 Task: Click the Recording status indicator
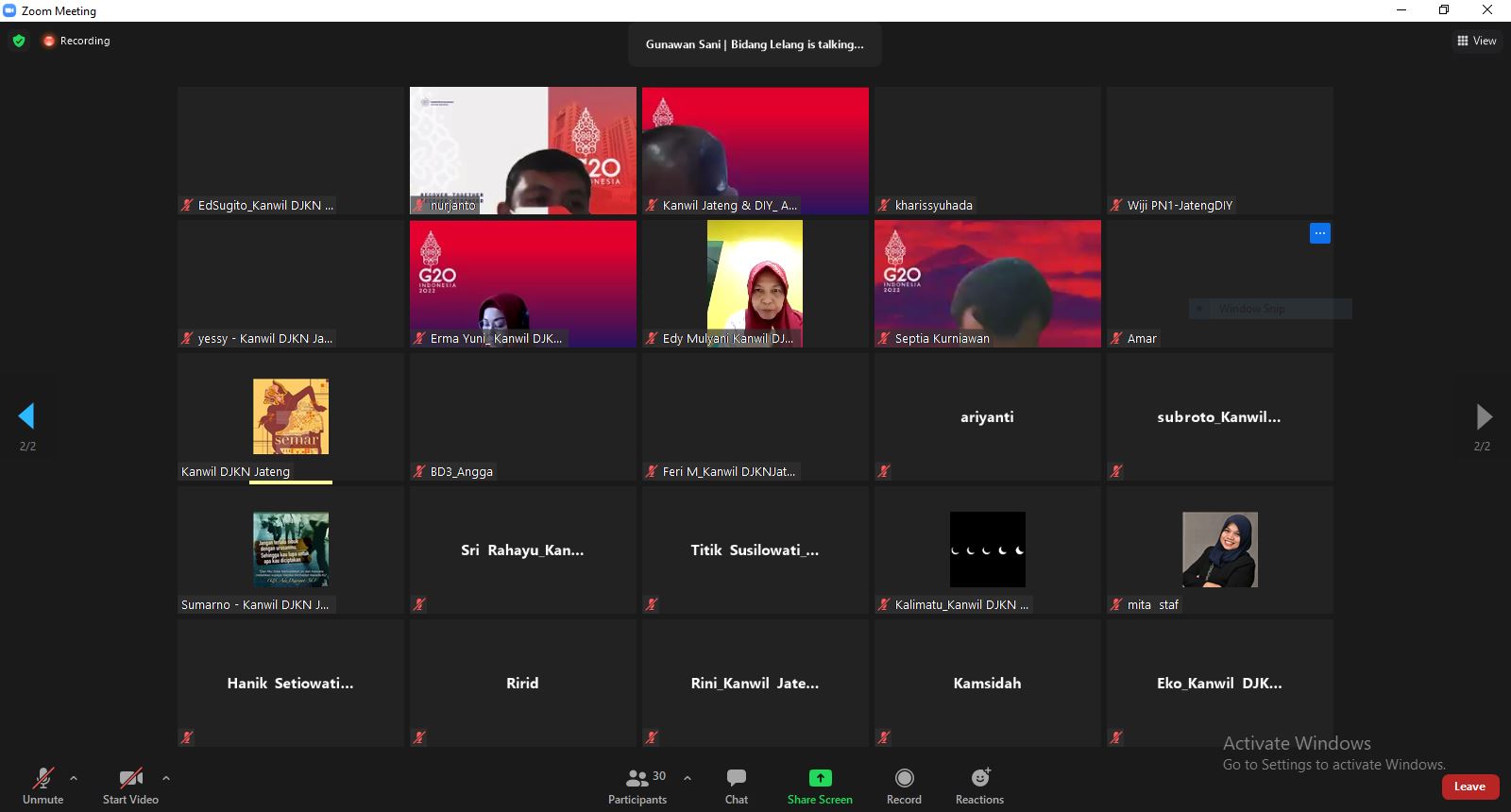point(76,41)
